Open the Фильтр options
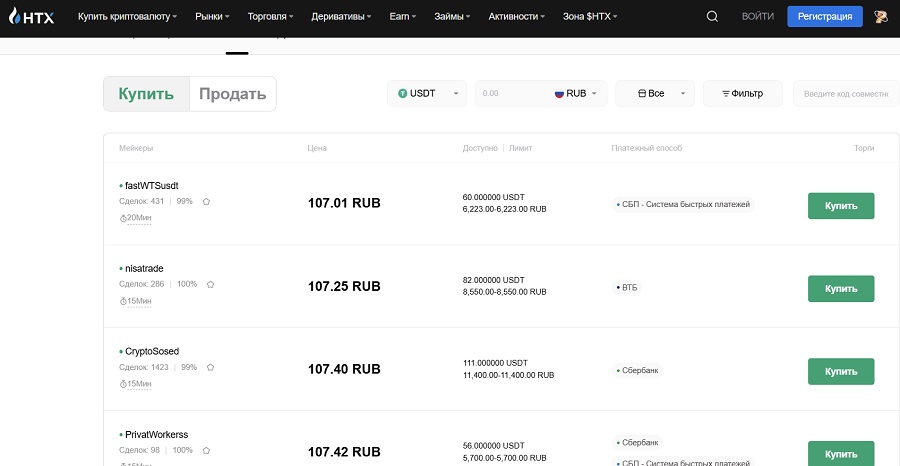This screenshot has height=466, width=900. click(742, 93)
